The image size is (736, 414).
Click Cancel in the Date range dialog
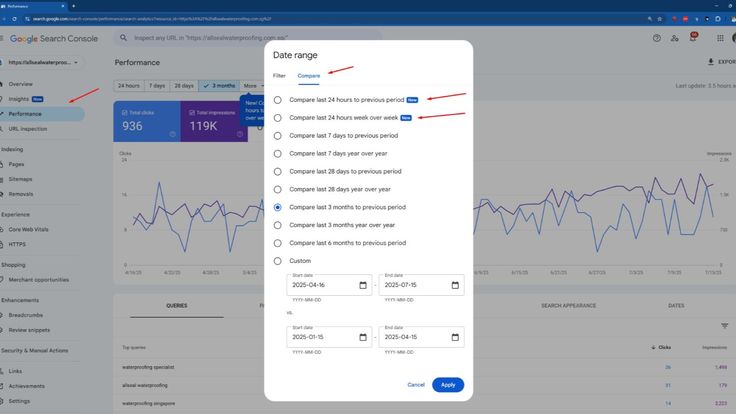click(x=416, y=385)
